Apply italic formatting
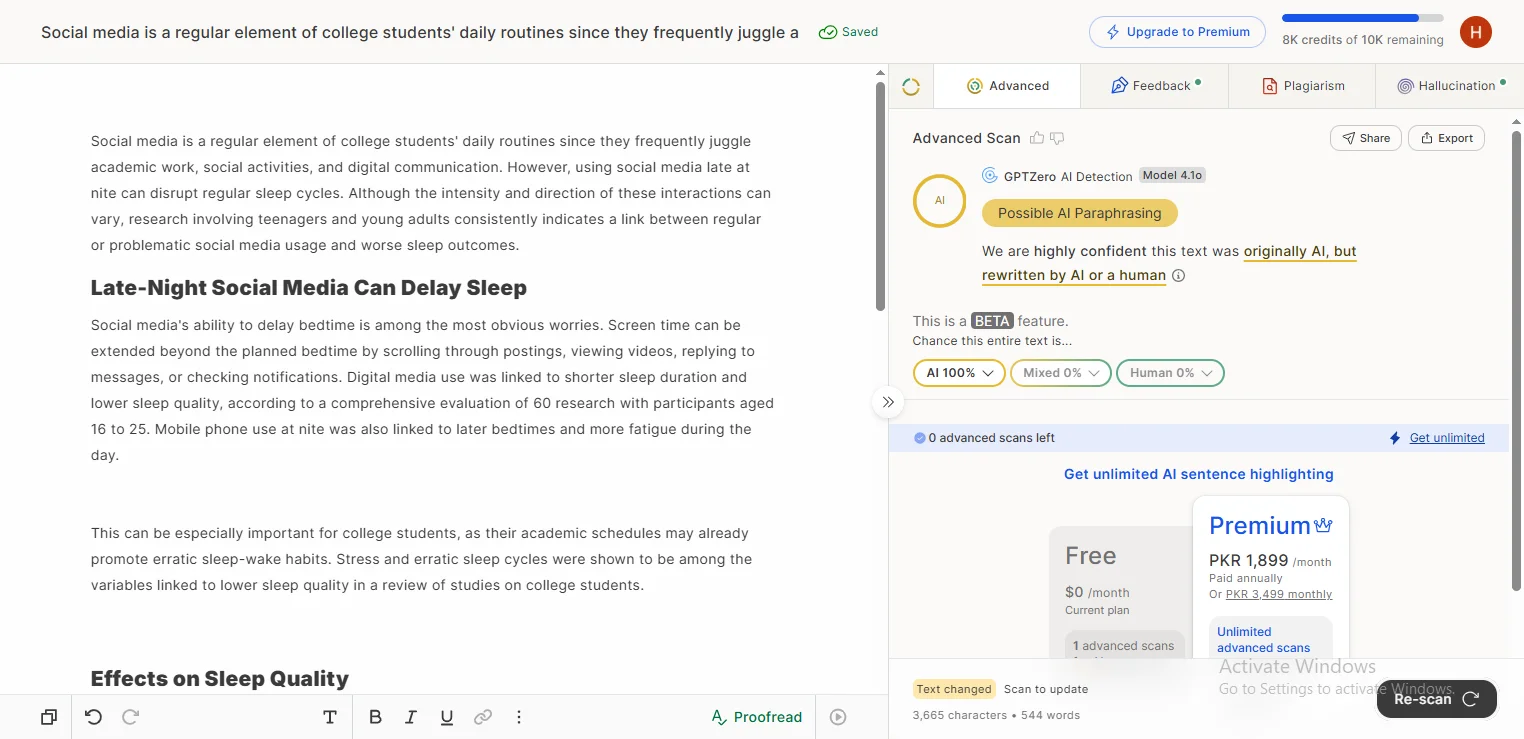 [x=411, y=717]
